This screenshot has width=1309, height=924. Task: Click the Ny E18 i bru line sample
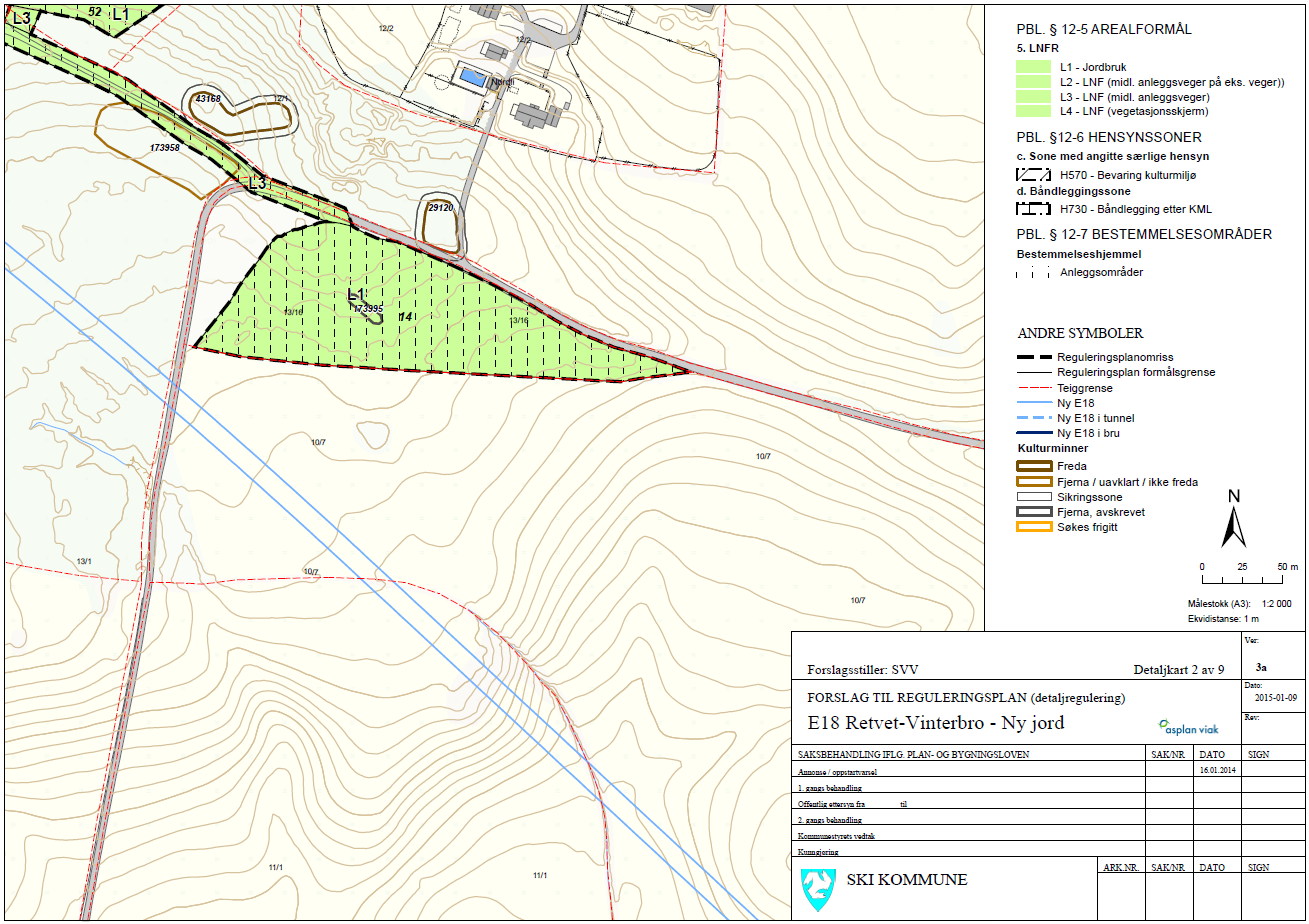click(1033, 433)
